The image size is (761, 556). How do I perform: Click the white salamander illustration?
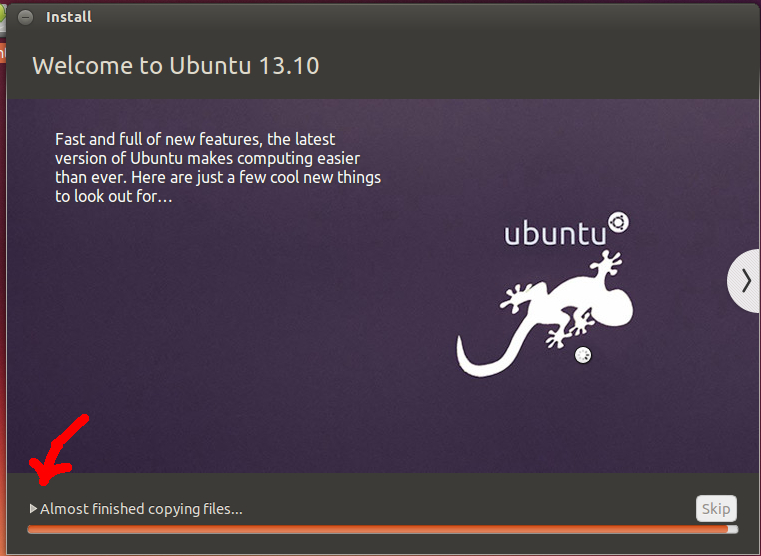(x=545, y=313)
